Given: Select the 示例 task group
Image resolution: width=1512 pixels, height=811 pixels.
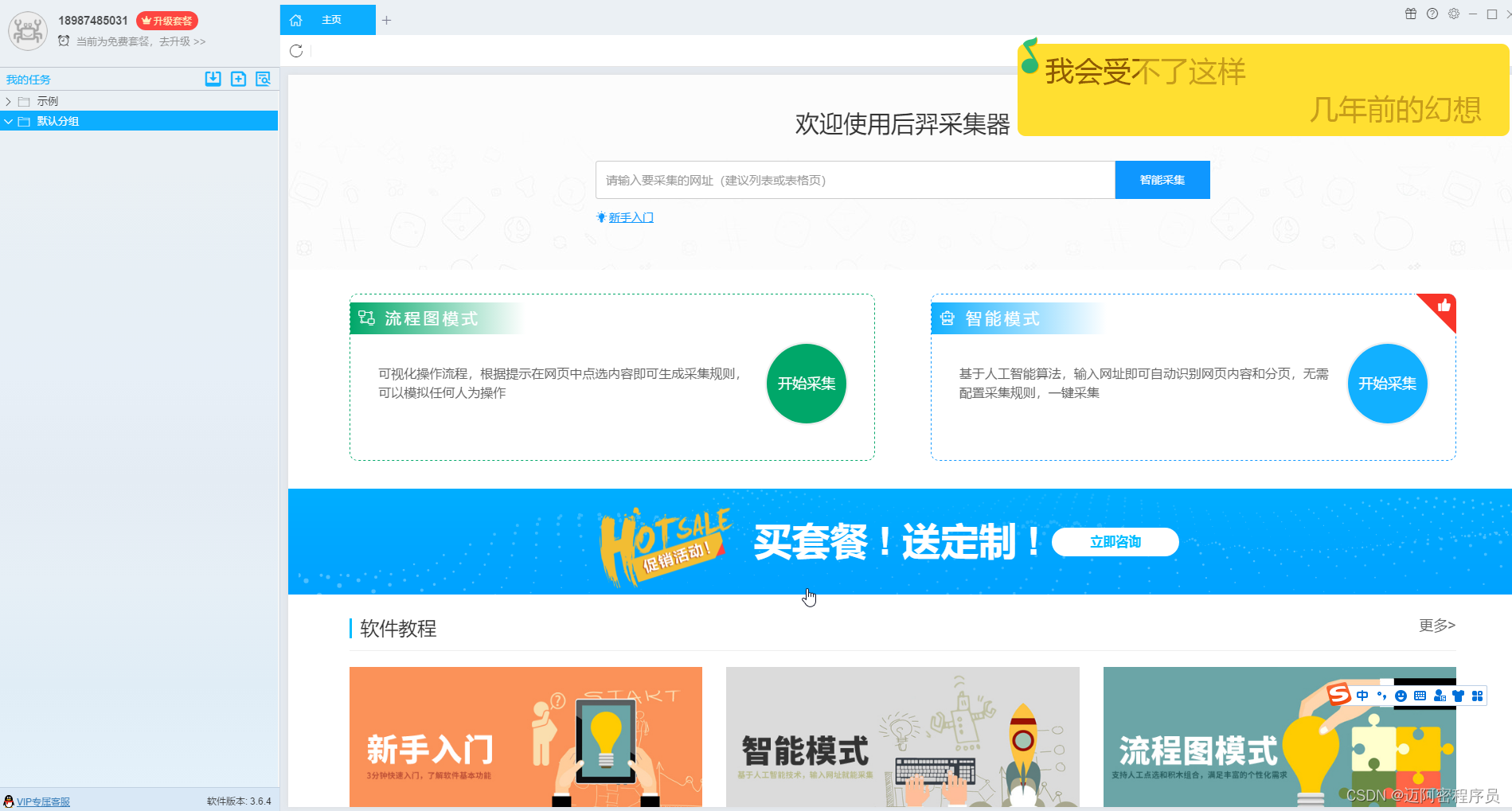Looking at the screenshot, I should coord(139,101).
